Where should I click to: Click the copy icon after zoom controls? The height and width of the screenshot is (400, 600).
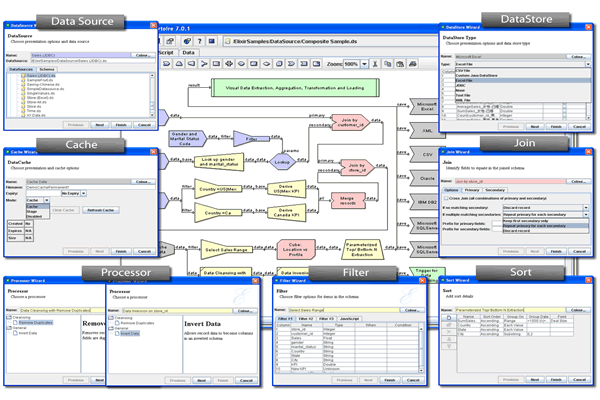(x=387, y=64)
